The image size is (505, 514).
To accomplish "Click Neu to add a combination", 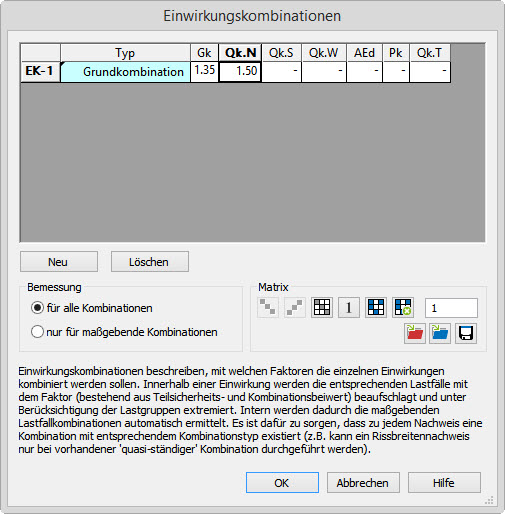I will point(59,262).
